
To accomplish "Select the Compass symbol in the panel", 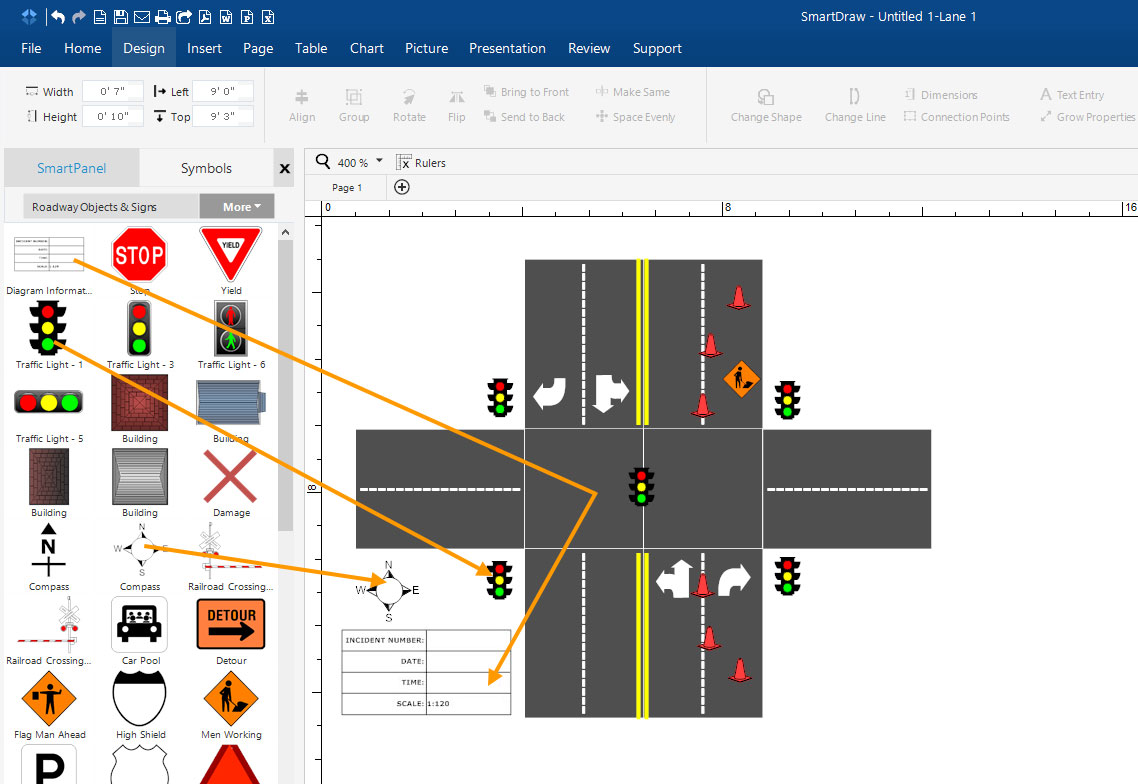I will (x=138, y=550).
